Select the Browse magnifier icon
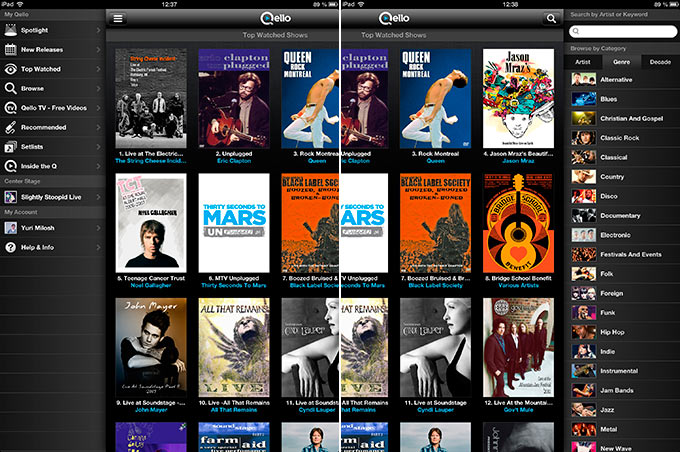 point(10,88)
